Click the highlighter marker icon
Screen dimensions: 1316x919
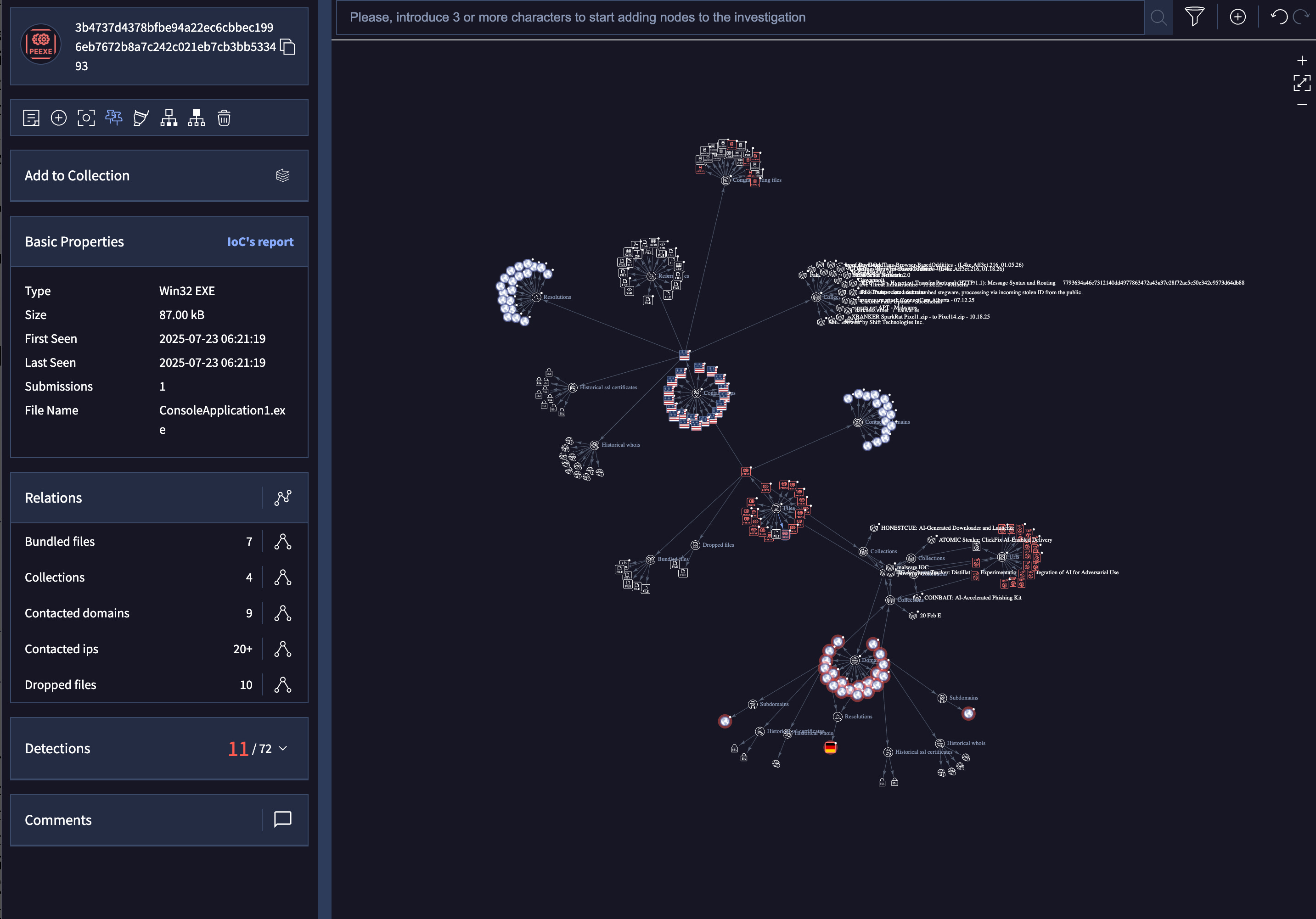click(x=141, y=118)
